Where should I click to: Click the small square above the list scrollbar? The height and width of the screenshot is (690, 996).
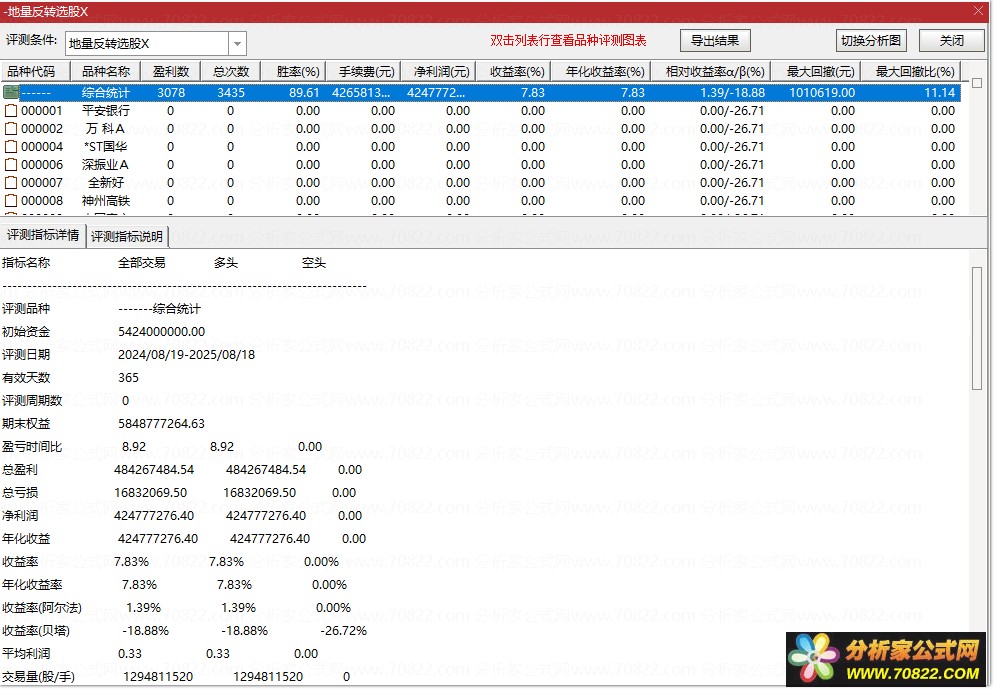click(977, 83)
